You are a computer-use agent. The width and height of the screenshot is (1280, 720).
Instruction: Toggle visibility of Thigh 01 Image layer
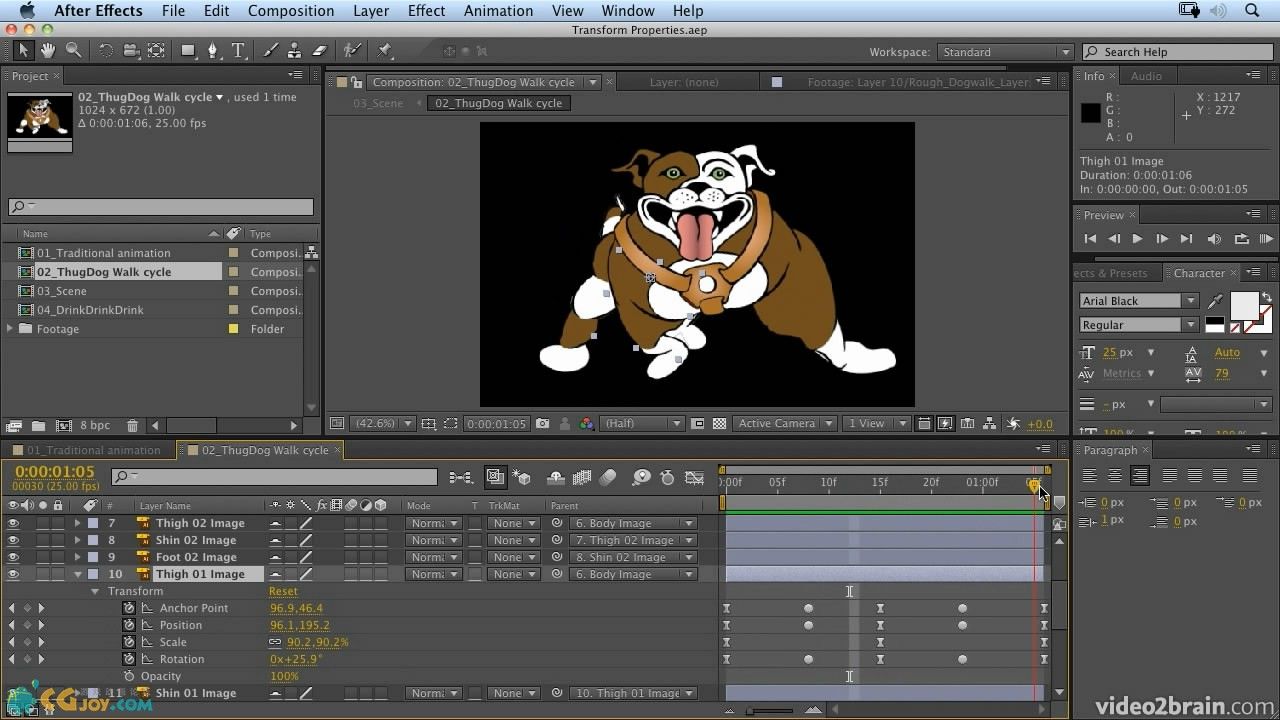point(13,574)
